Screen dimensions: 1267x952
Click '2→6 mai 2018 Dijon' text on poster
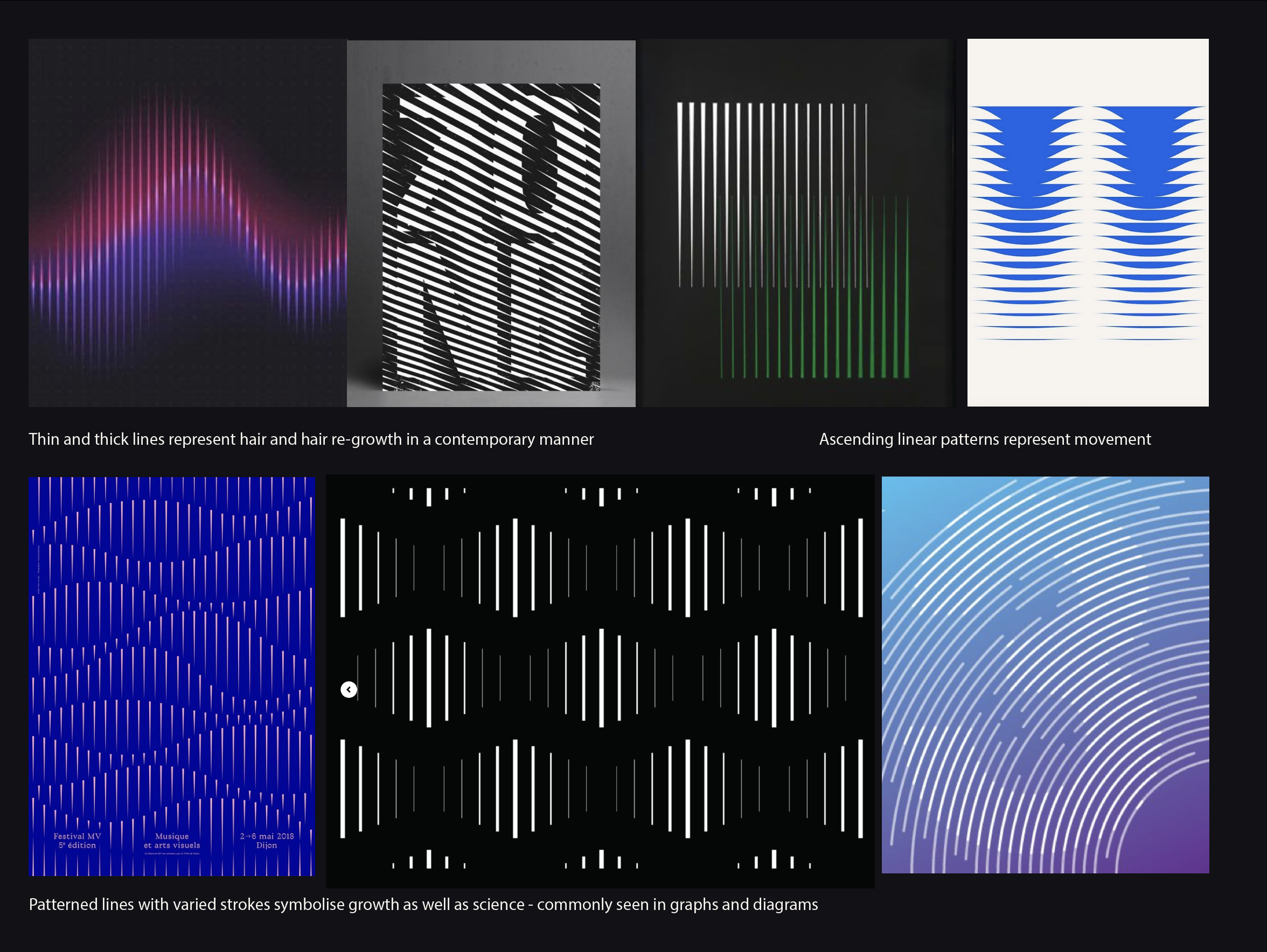pos(267,841)
